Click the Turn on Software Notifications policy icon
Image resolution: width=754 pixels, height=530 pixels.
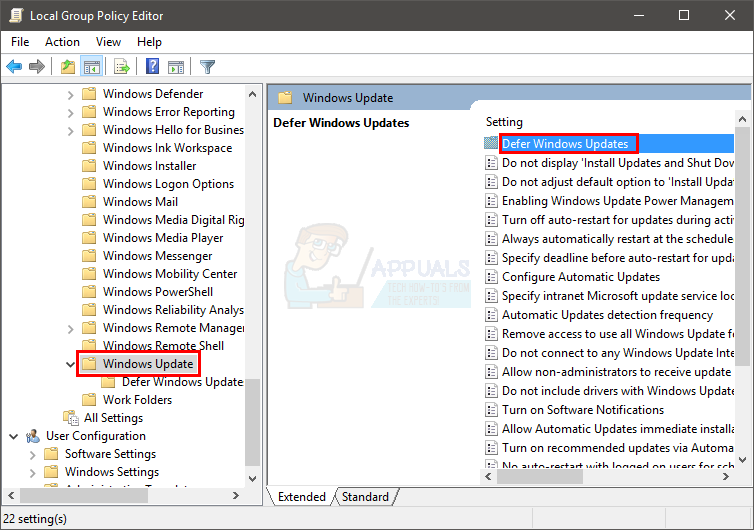[x=491, y=410]
